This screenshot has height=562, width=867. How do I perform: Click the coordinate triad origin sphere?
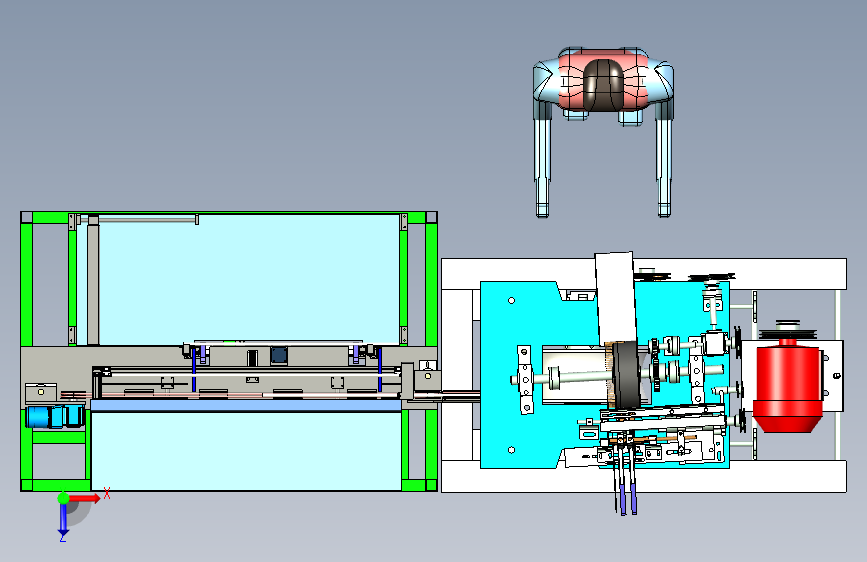tap(63, 498)
